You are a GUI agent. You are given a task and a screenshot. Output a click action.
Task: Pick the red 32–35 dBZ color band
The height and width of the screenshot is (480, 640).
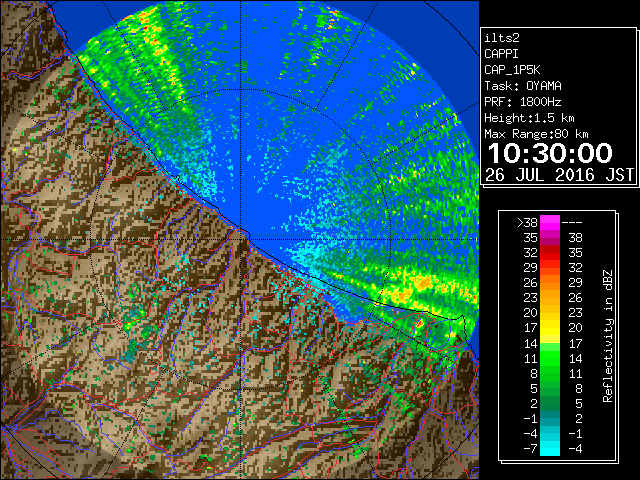click(550, 253)
